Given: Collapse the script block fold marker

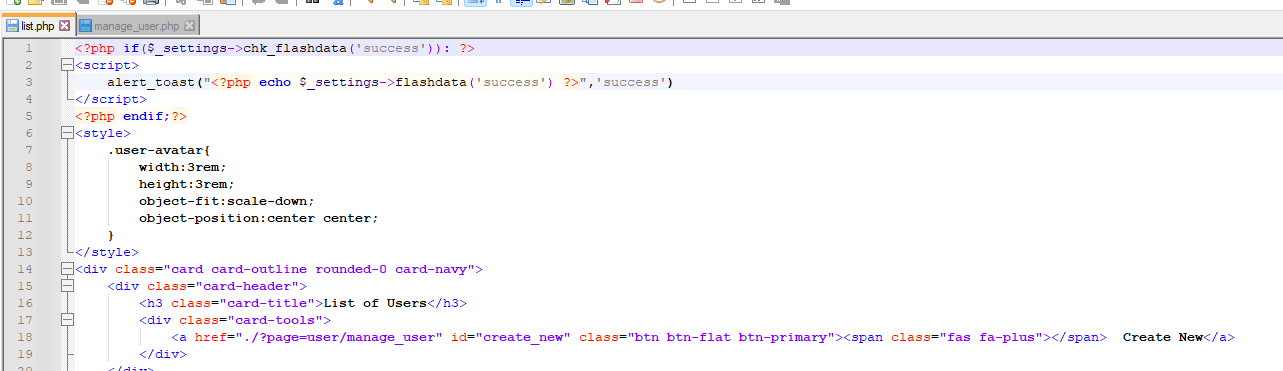Looking at the screenshot, I should 67,65.
